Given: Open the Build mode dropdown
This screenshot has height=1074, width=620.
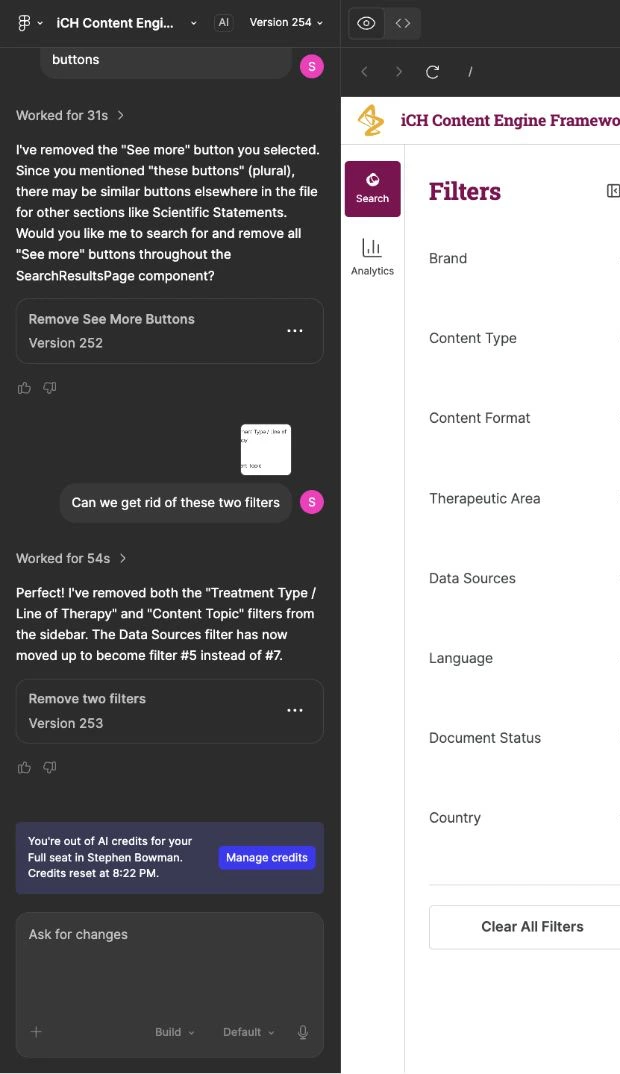Looking at the screenshot, I should coord(175,1032).
